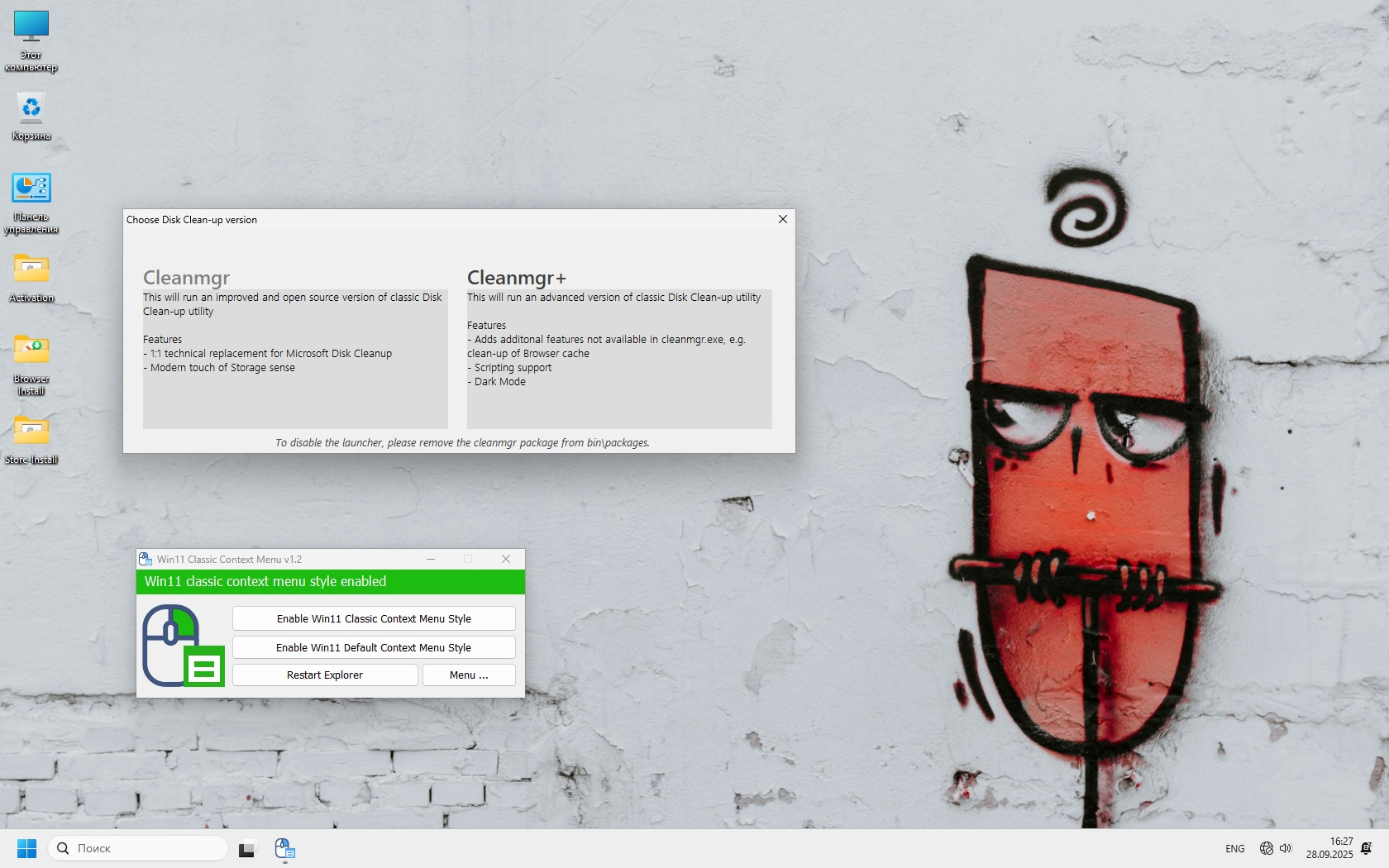Viewport: 1389px width, 868px height.
Task: Select the Browser Install folder icon
Action: tap(31, 365)
